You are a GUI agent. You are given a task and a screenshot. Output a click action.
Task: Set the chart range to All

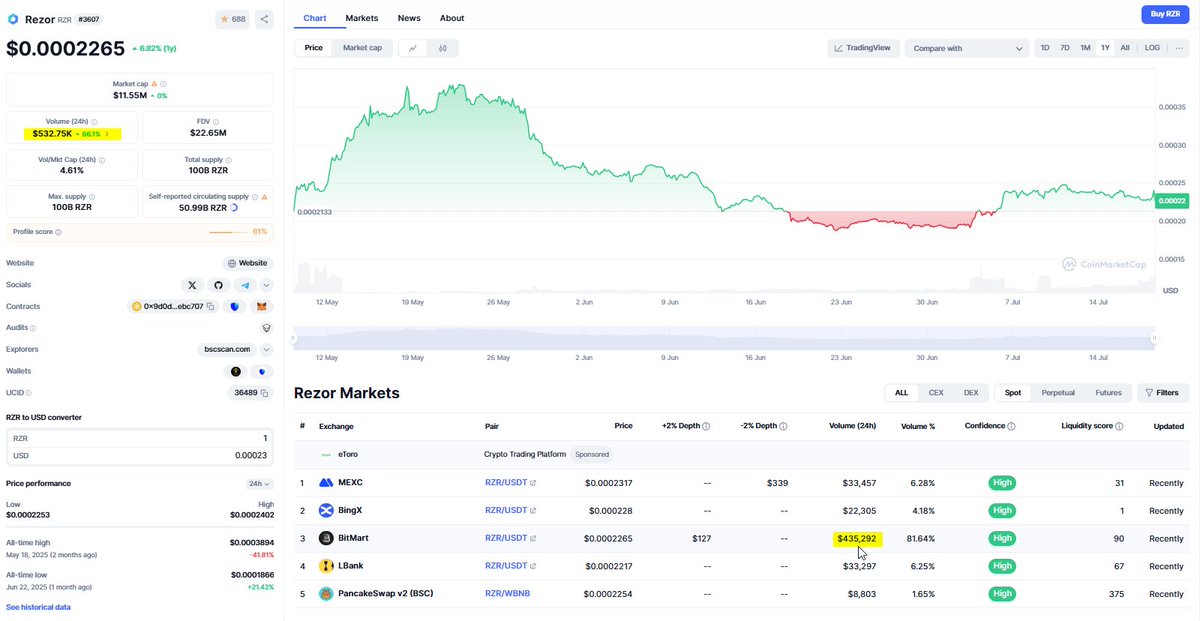point(1125,48)
